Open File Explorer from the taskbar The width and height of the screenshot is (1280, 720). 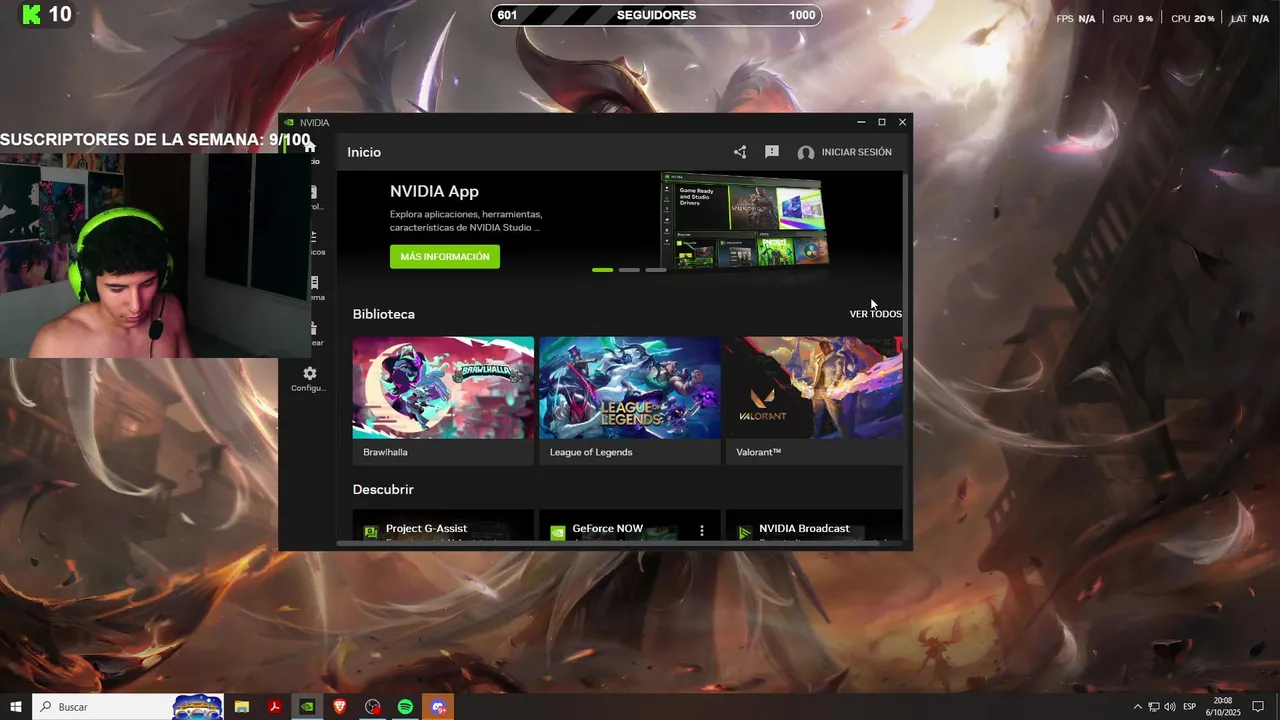tap(241, 707)
